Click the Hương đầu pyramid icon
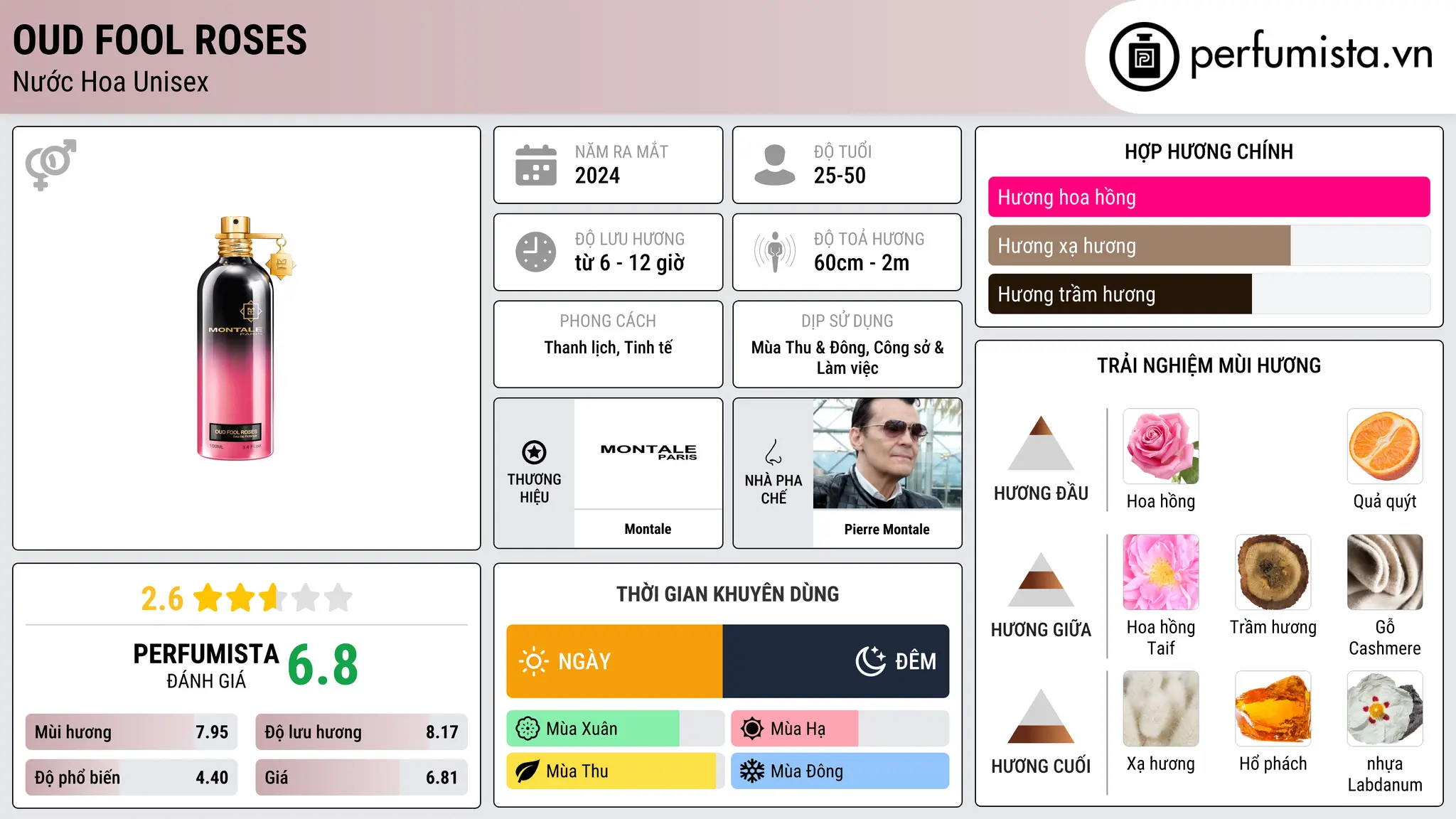 (1041, 443)
